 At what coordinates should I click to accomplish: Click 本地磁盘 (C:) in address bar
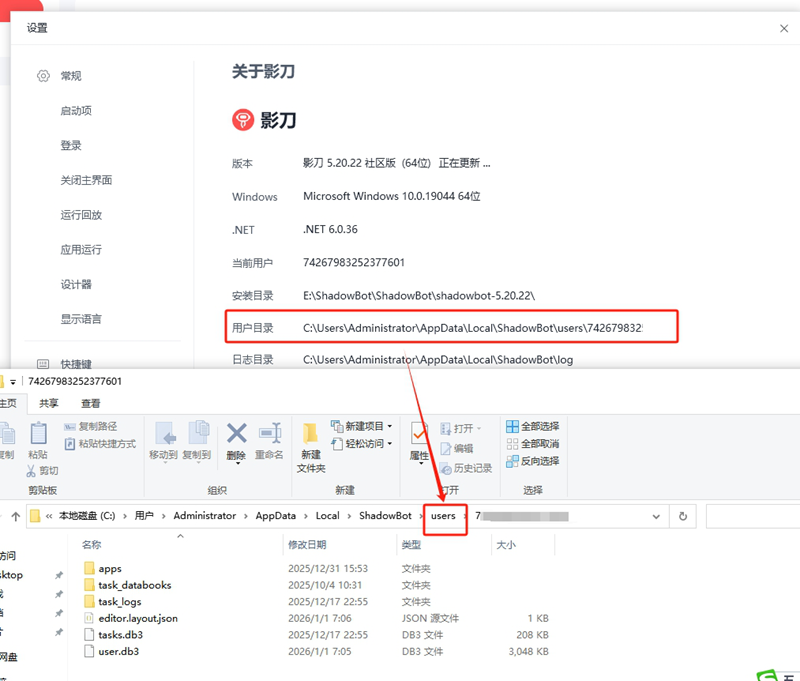pyautogui.click(x=87, y=516)
